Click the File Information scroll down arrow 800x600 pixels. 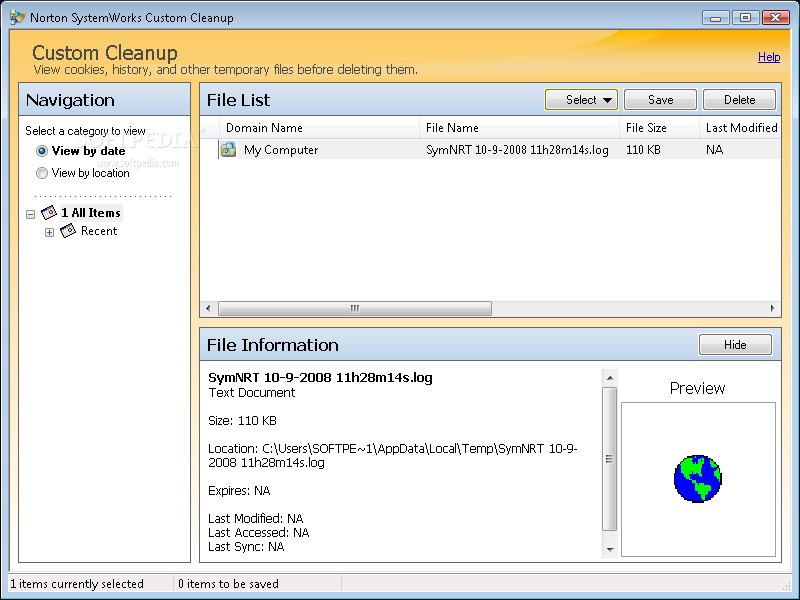pyautogui.click(x=610, y=549)
